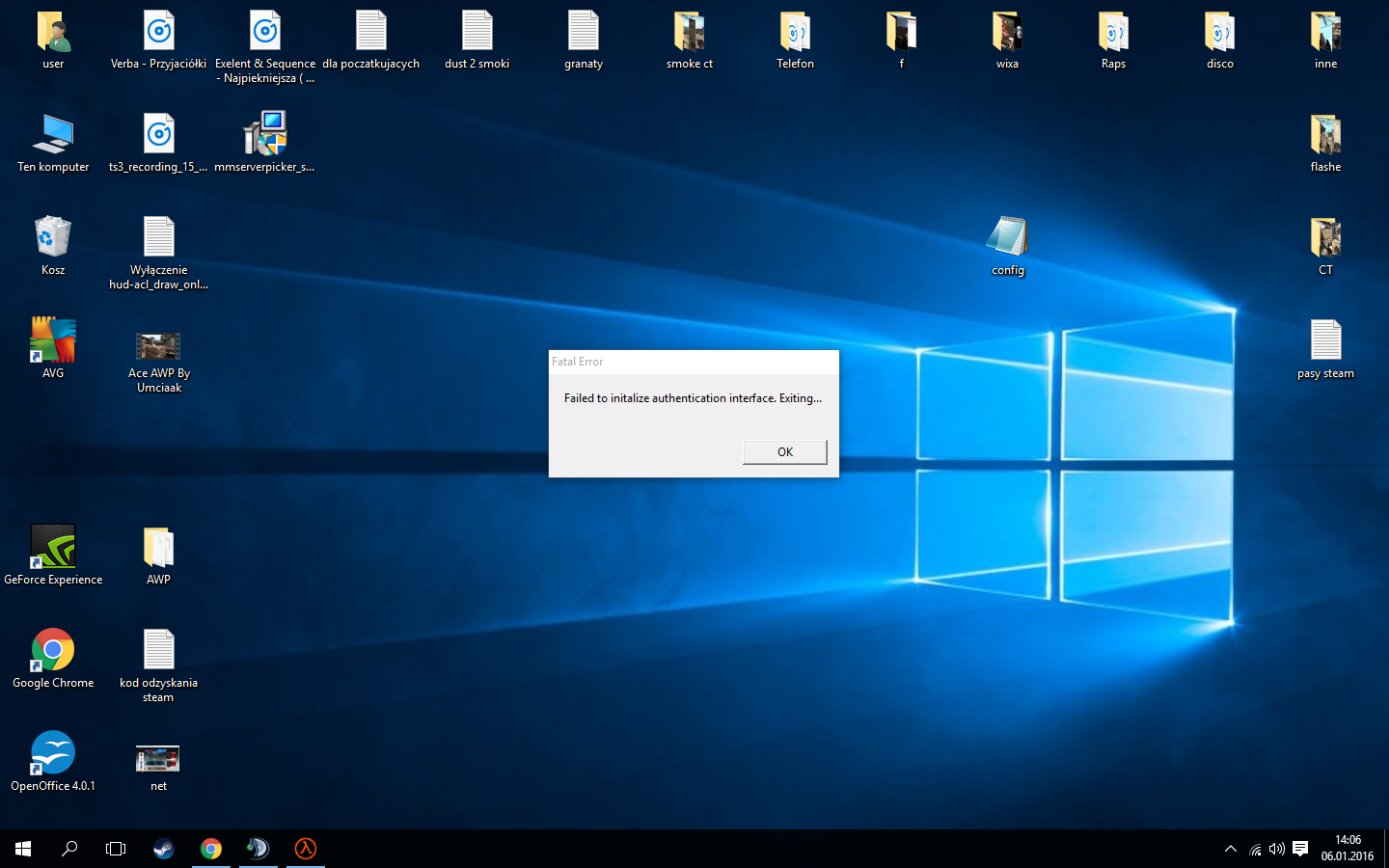
Task: Select mmserverpicker installer icon
Action: pyautogui.click(x=265, y=143)
